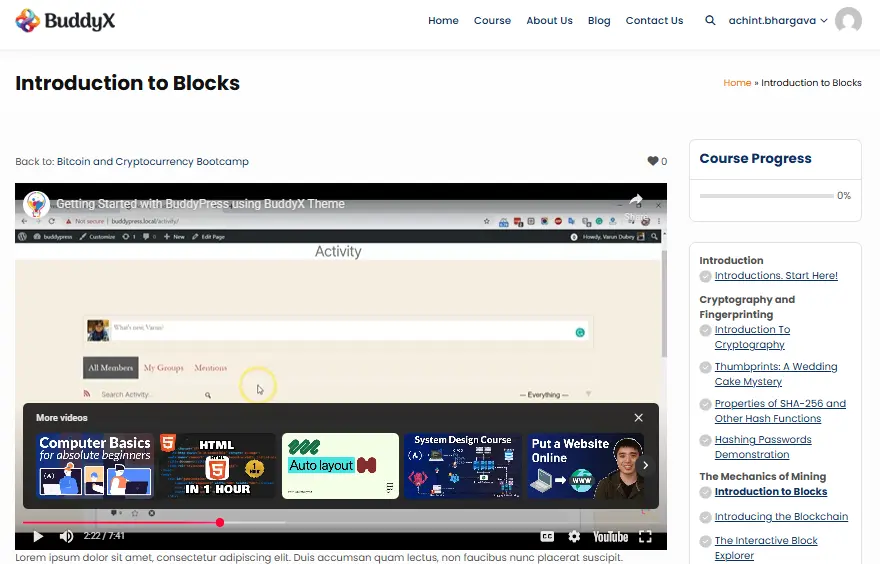
Task: Open YouTube player settings gear
Action: 574,537
